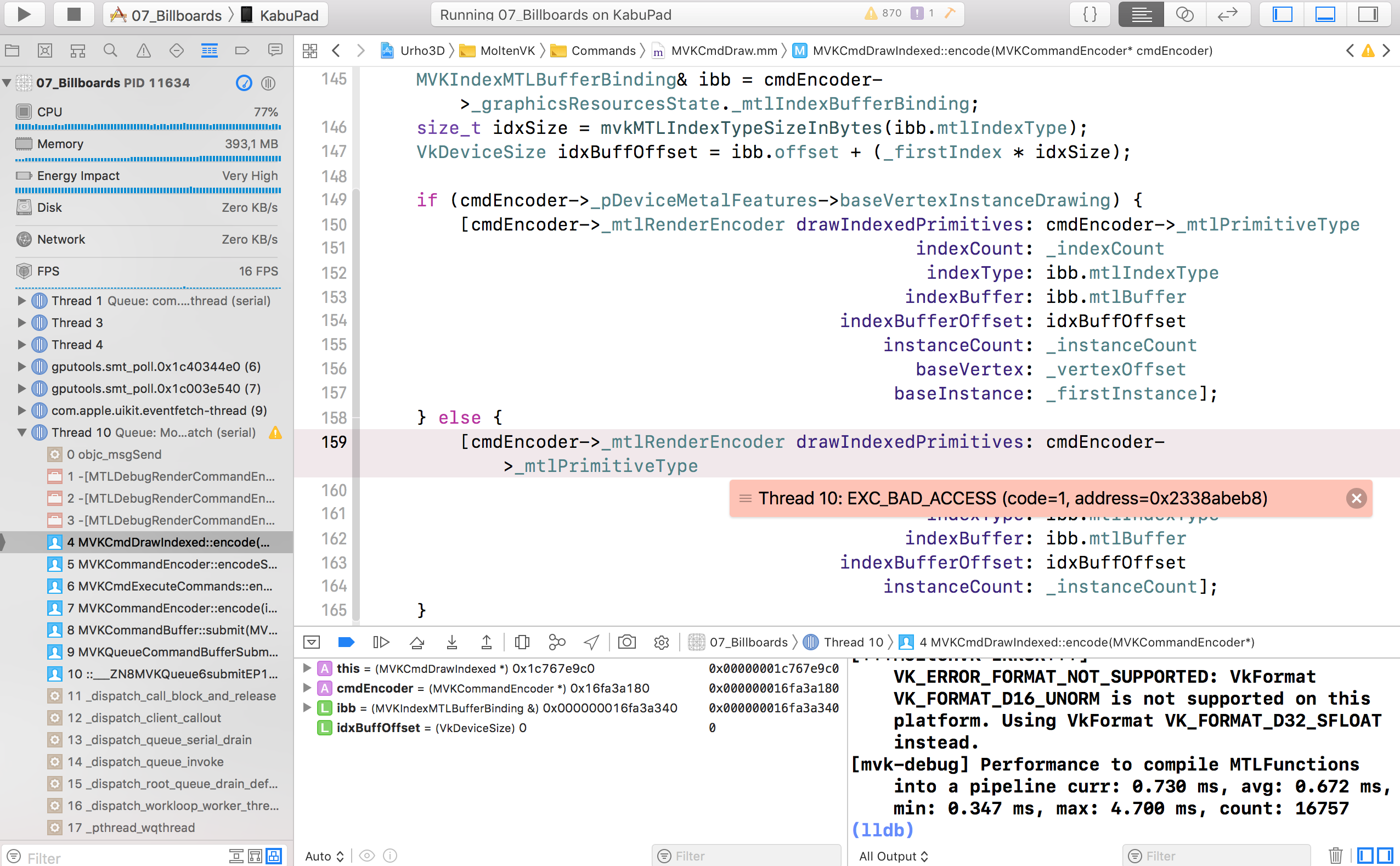1400x866 pixels.
Task: Open the Debug View Hierarchy button
Action: tap(522, 642)
